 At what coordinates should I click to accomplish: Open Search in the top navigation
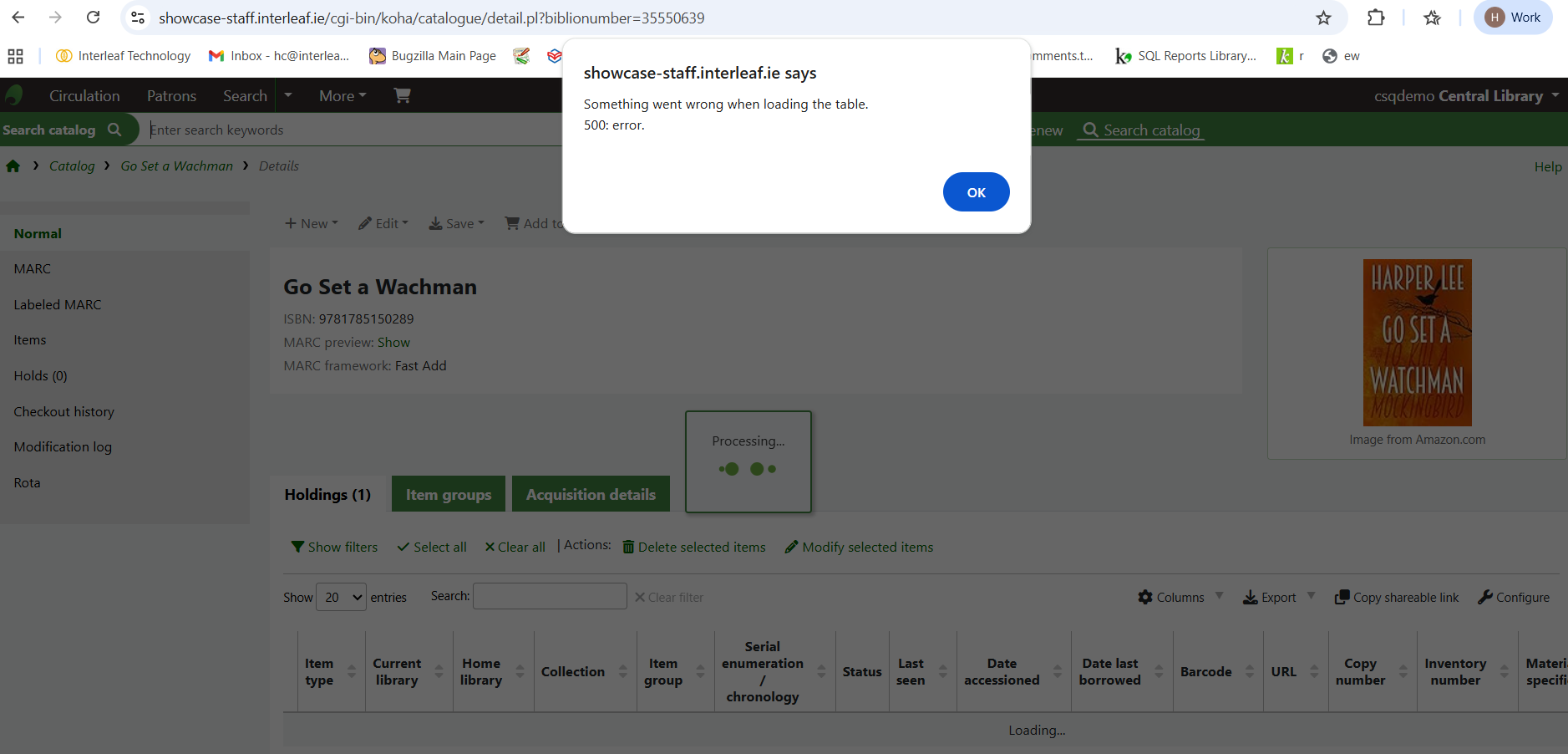(x=245, y=96)
